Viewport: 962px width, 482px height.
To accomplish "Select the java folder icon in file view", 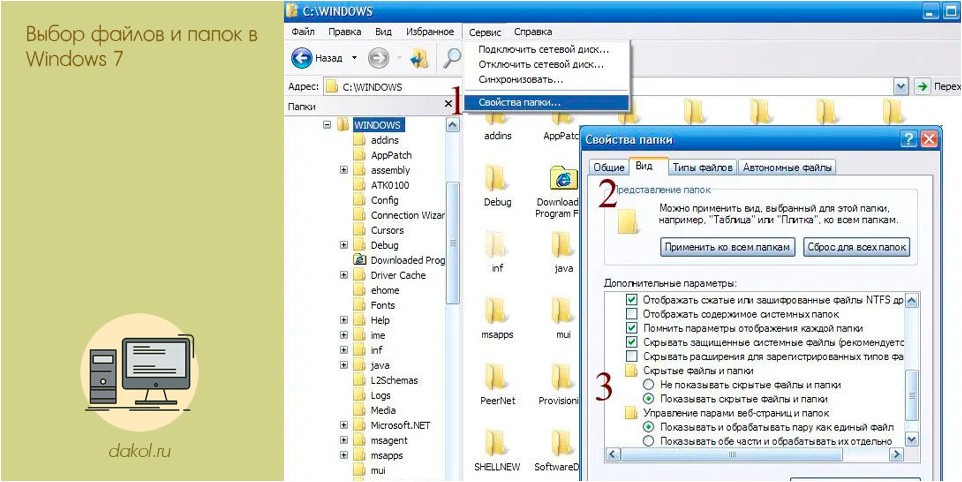I will pyautogui.click(x=562, y=245).
